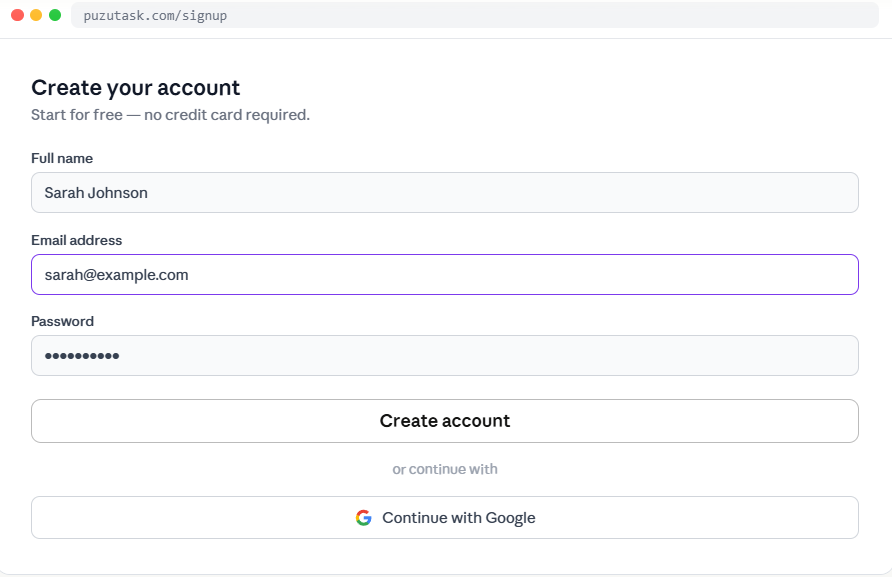
Task: Click the Full name label
Action: point(62,158)
